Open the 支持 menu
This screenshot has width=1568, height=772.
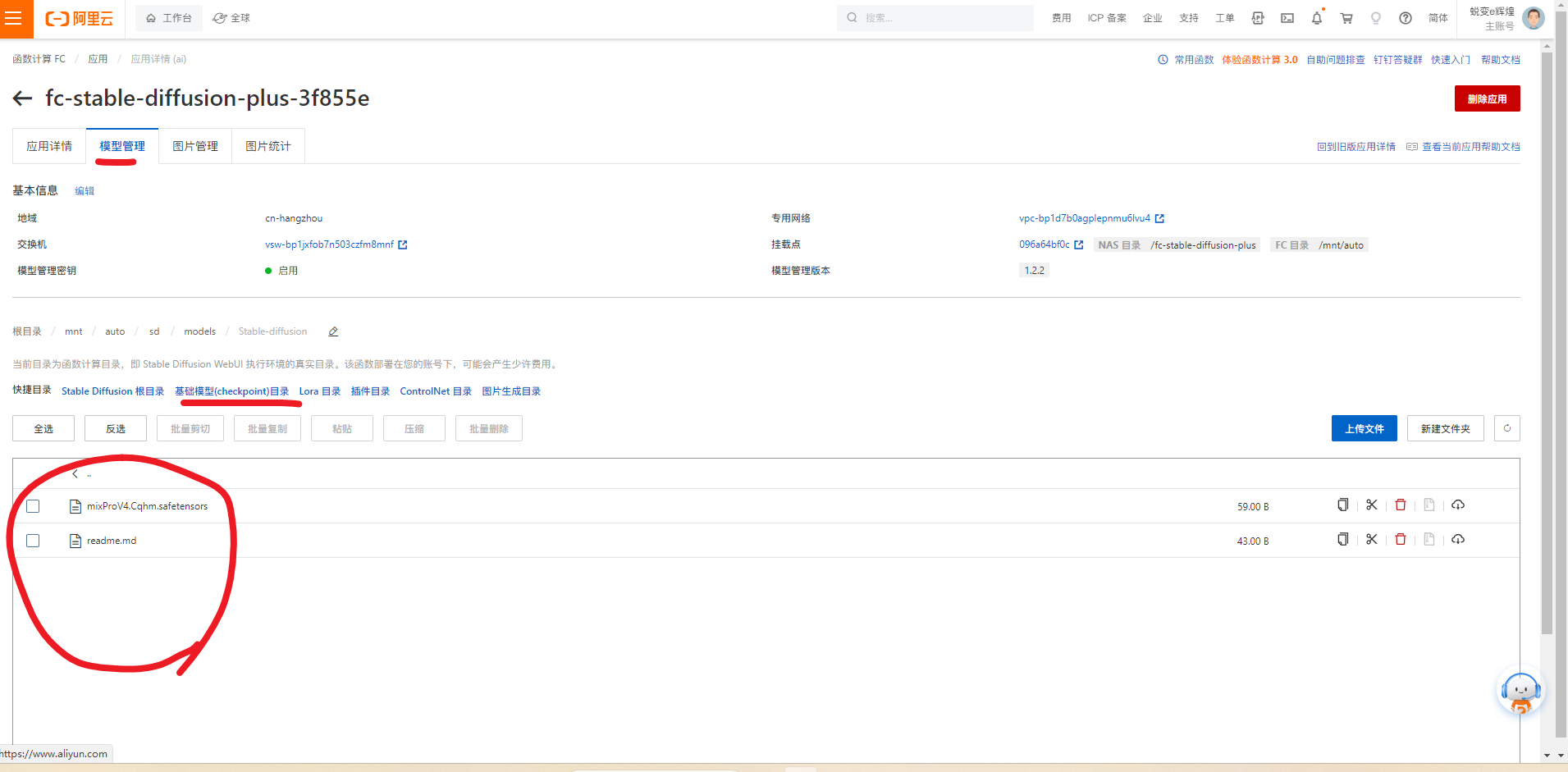tap(1189, 18)
